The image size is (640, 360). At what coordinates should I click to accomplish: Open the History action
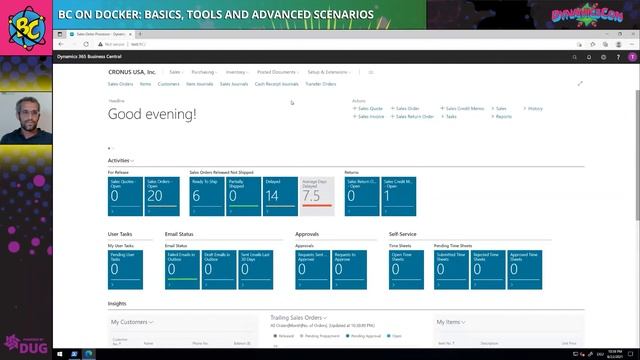(533, 109)
